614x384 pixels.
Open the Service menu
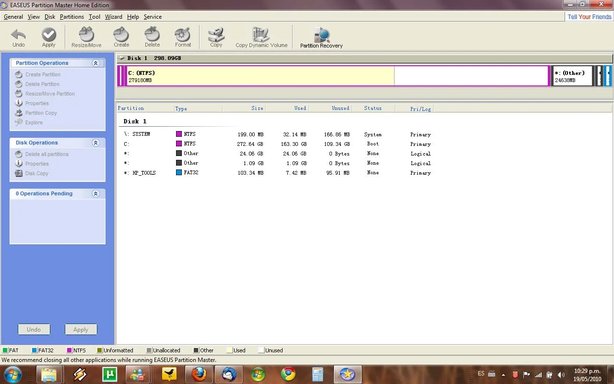coord(153,17)
